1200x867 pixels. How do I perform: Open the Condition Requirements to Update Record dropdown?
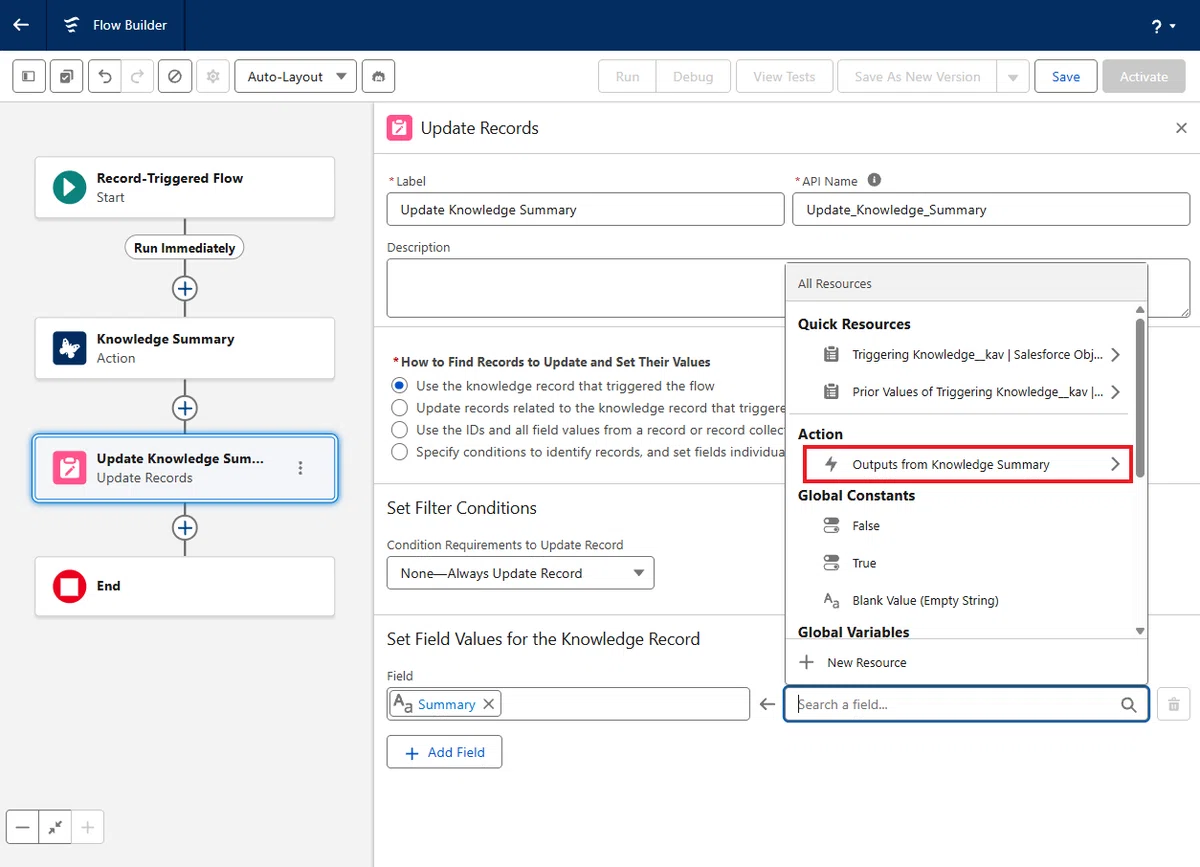pos(520,573)
